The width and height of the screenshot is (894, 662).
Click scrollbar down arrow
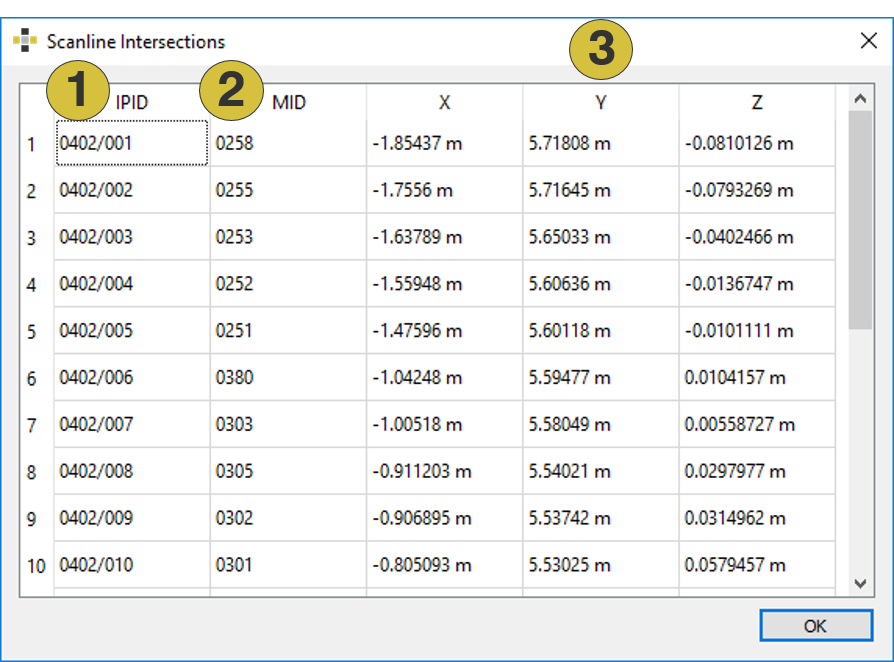[860, 583]
